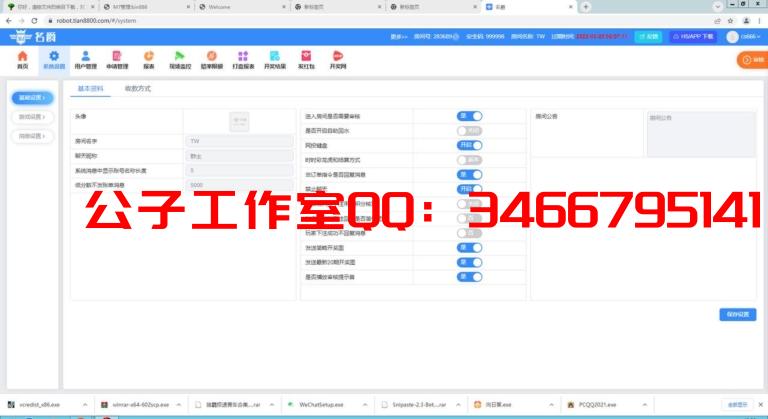Image resolution: width=768 pixels, height=419 pixels.
Task: Expand WeChatSetup.exe download options chevron
Action: (x=365, y=405)
